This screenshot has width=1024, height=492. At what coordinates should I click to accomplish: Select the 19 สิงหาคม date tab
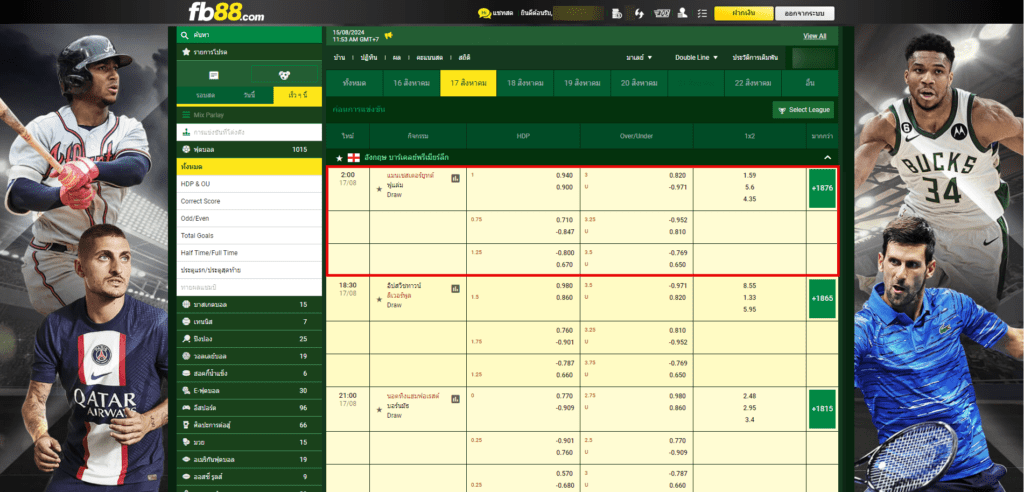click(x=582, y=83)
